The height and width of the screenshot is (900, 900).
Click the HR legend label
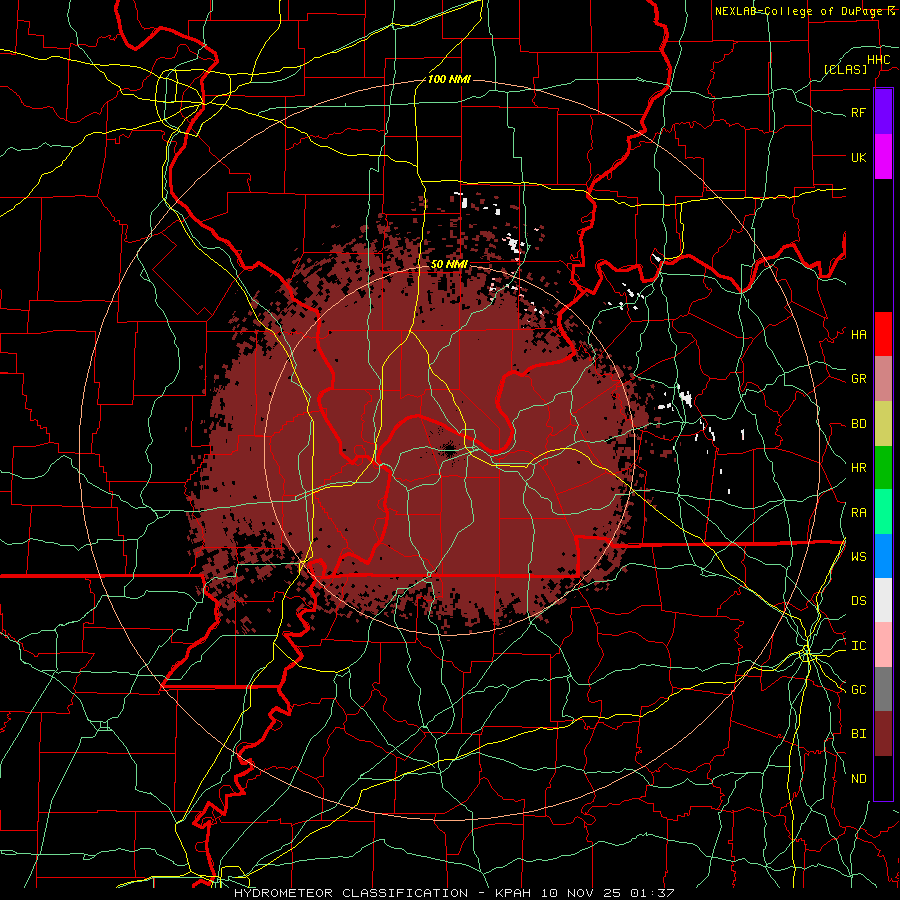pos(858,468)
